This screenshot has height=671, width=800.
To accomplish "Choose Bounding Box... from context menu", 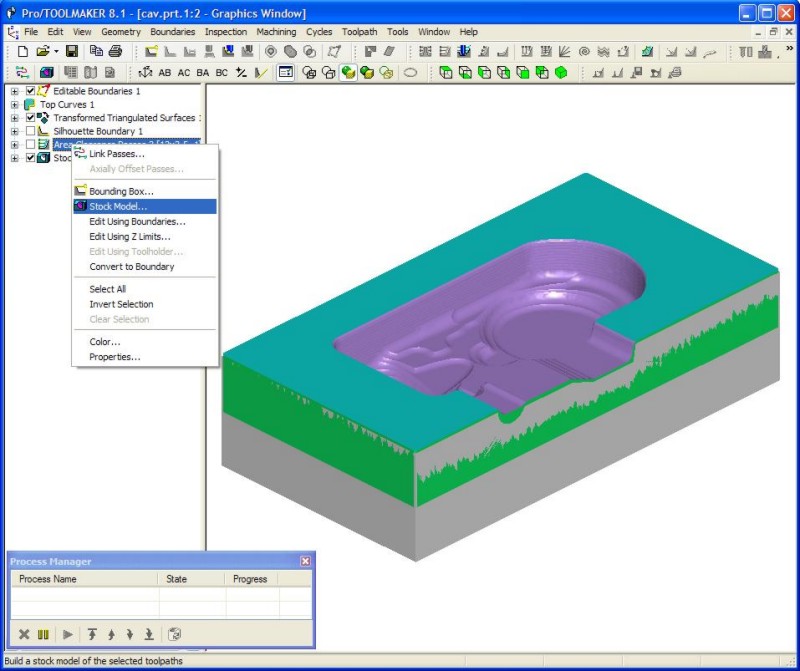I will pos(145,191).
